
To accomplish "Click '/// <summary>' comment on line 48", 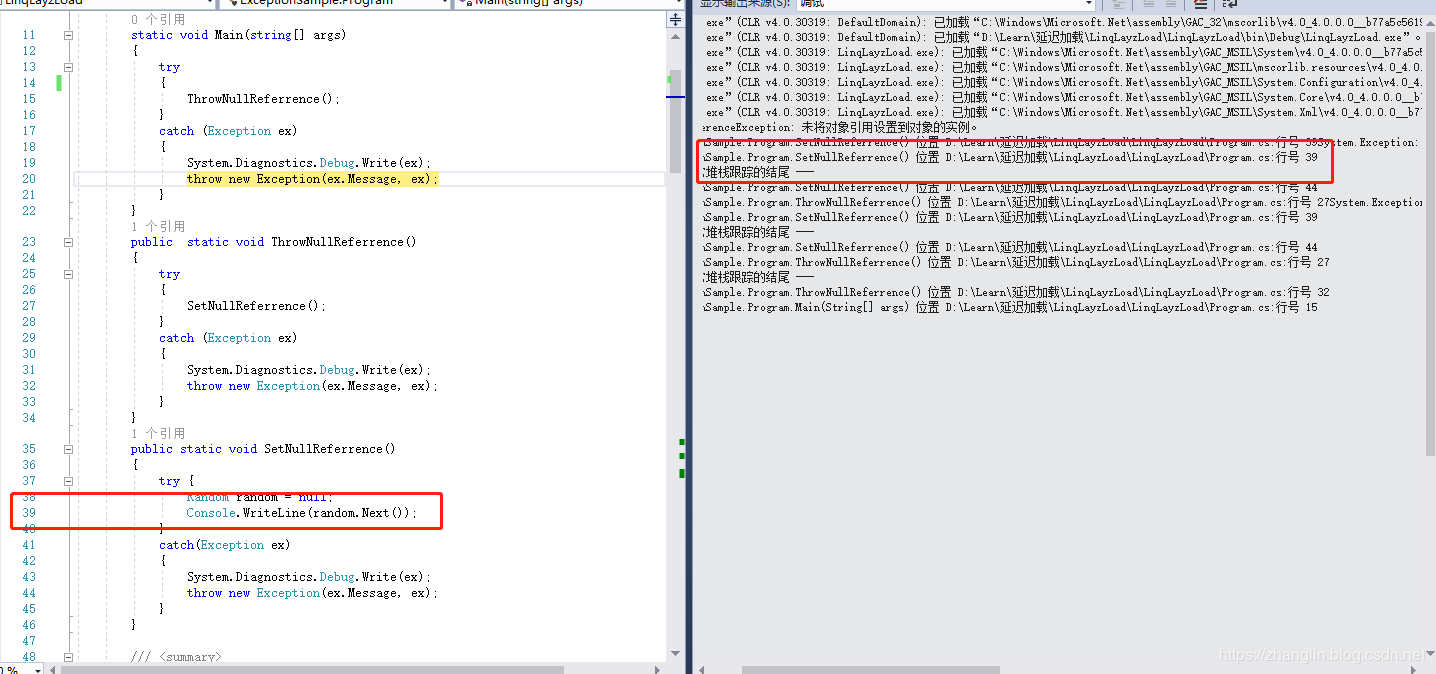I will pyautogui.click(x=176, y=657).
